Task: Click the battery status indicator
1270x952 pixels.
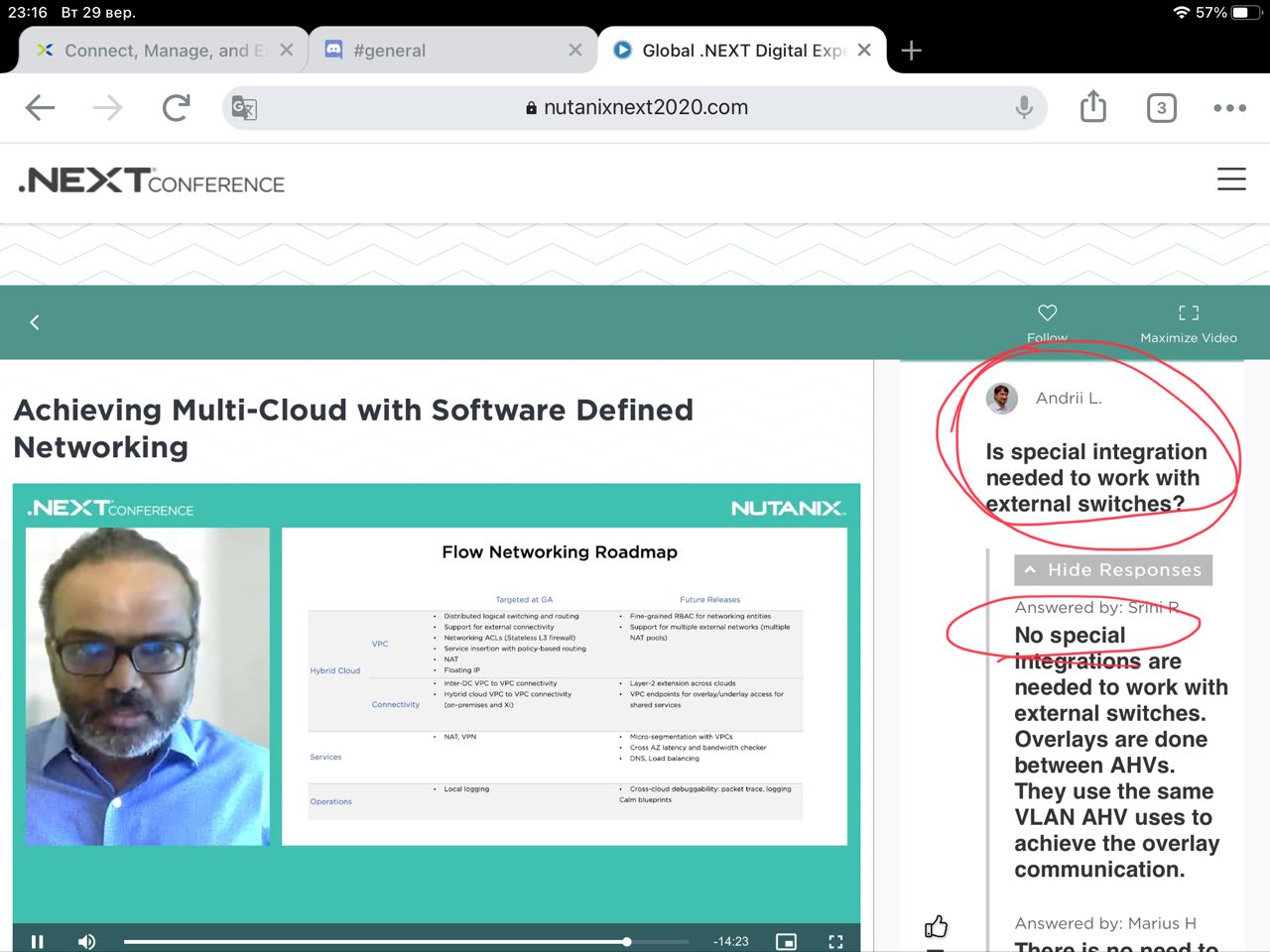Action: point(1245,13)
